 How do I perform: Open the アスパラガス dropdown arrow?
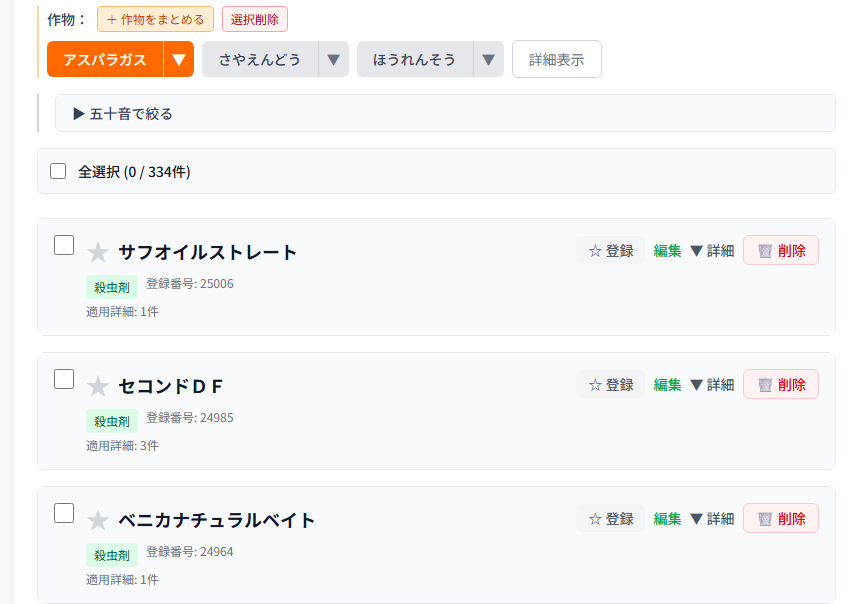pos(179,59)
